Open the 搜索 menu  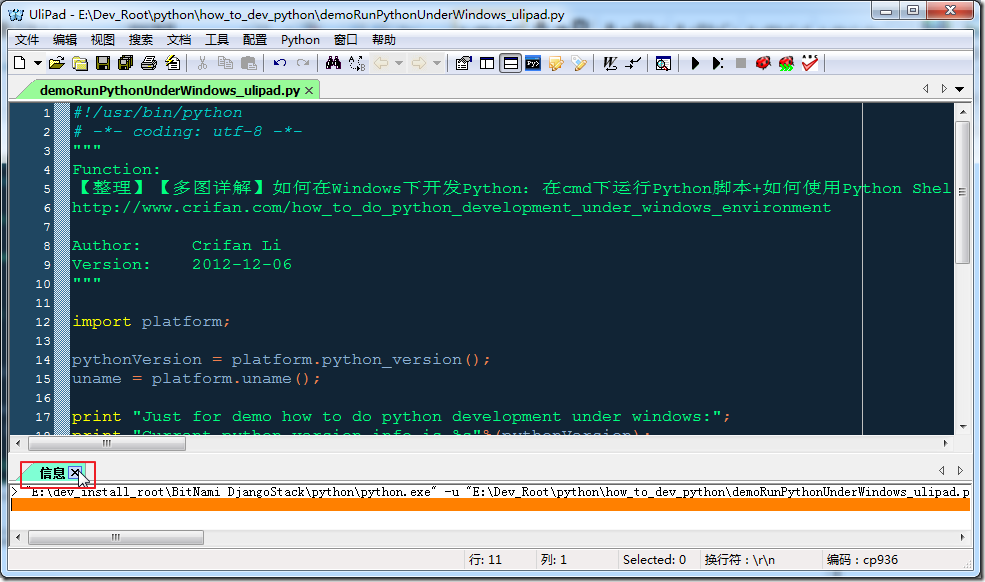point(141,40)
